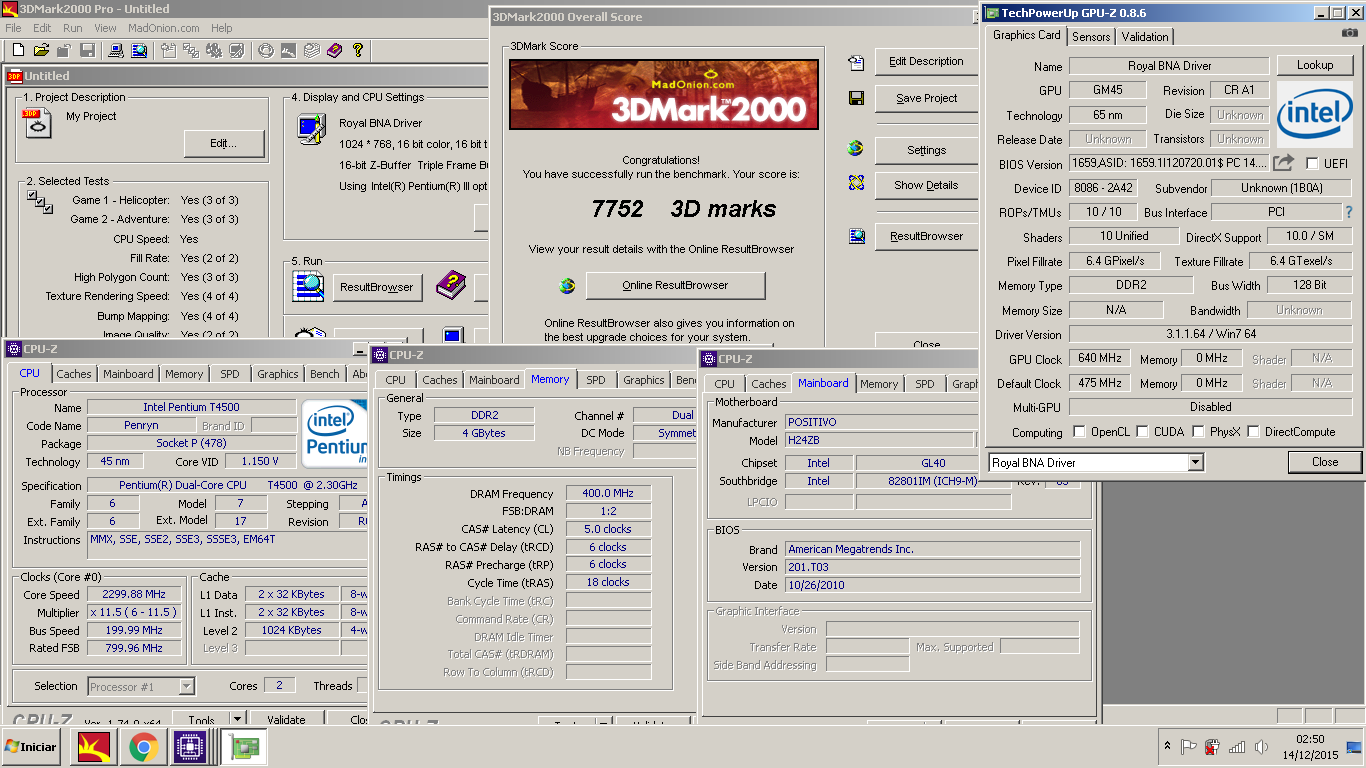Open 3DMark2000 from the taskbar
1366x768 pixels.
click(93, 746)
